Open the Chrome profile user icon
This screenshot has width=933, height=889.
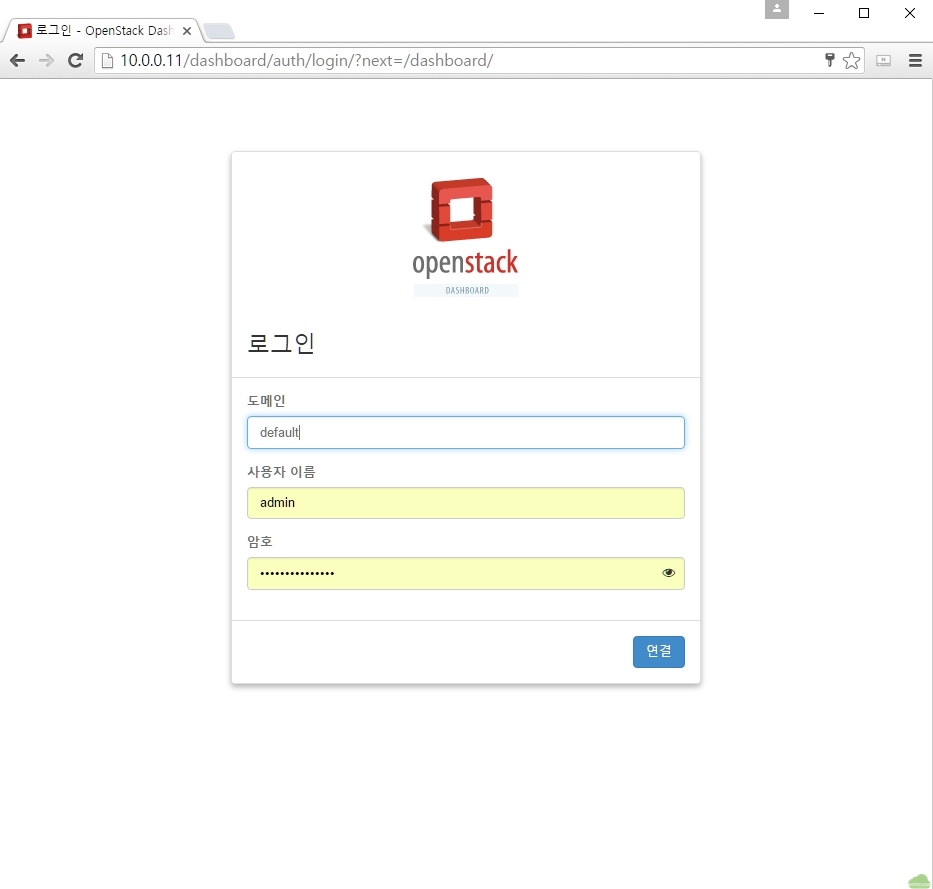coord(777,9)
